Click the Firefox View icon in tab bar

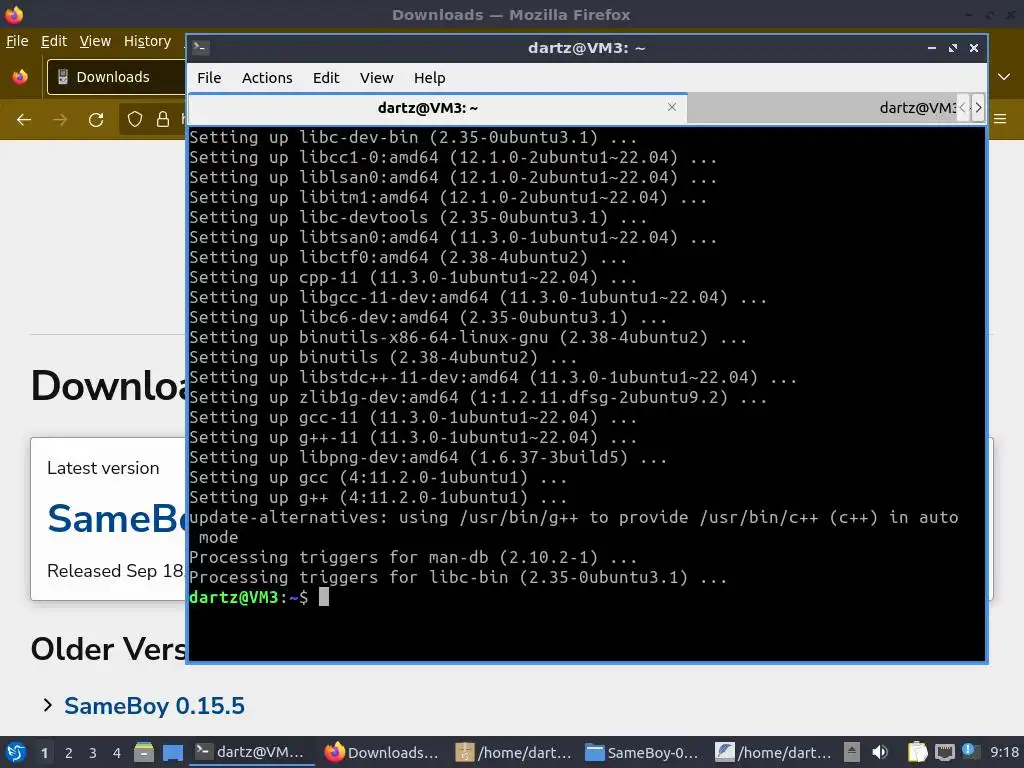click(20, 77)
